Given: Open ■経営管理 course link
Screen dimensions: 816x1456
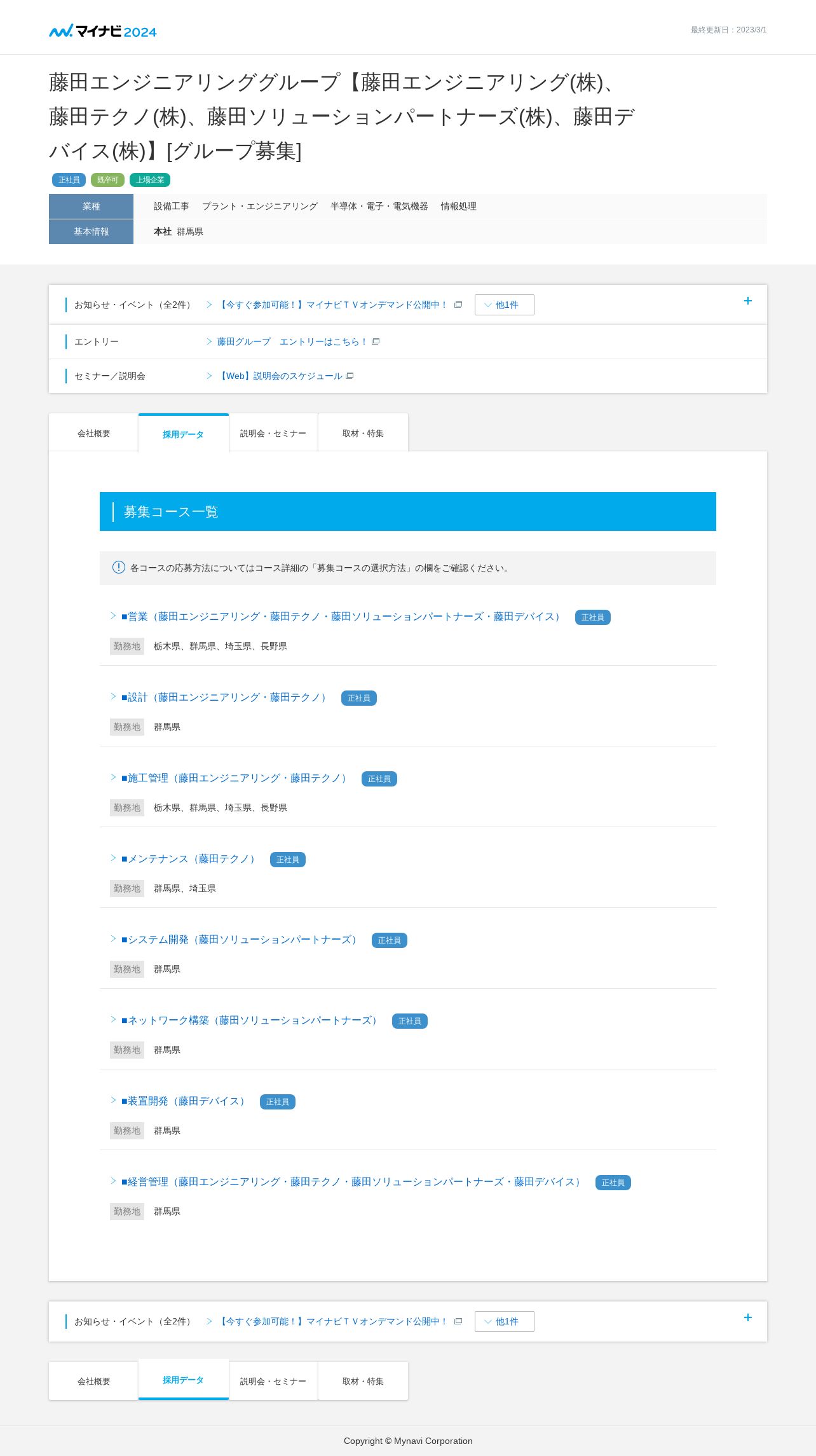Looking at the screenshot, I should coord(352,1182).
